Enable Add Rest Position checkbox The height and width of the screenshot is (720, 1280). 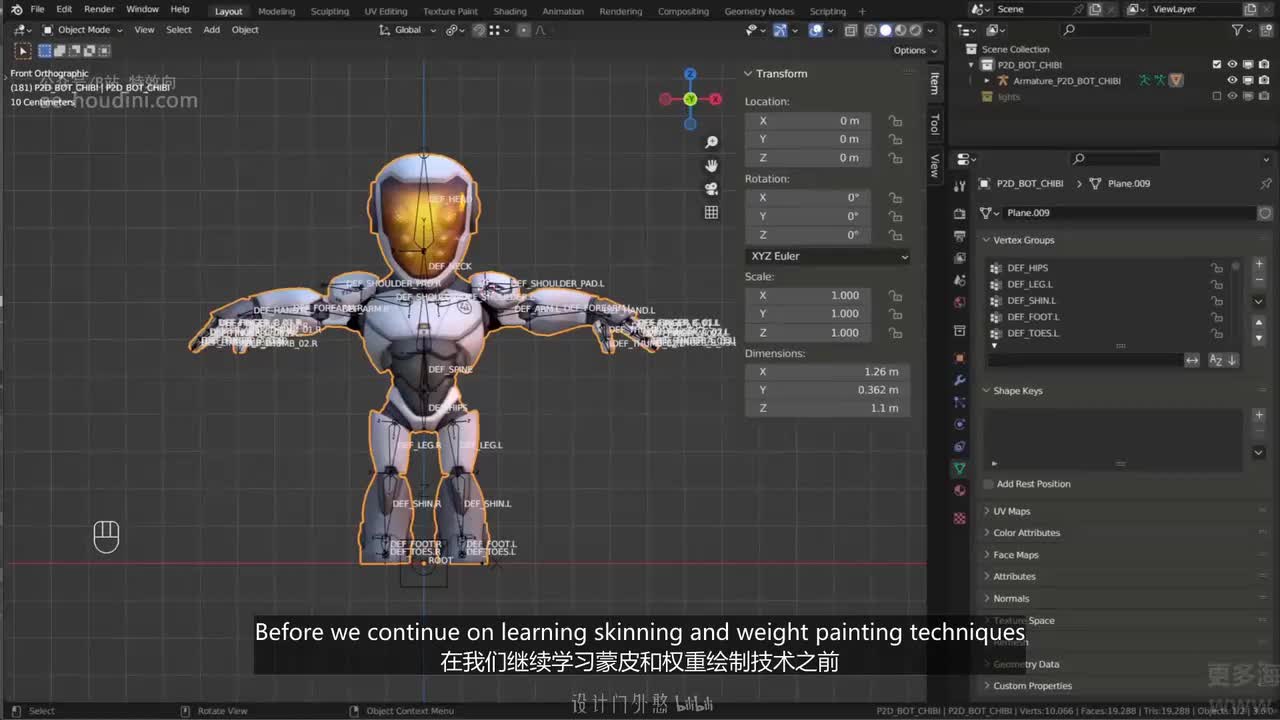[x=988, y=484]
